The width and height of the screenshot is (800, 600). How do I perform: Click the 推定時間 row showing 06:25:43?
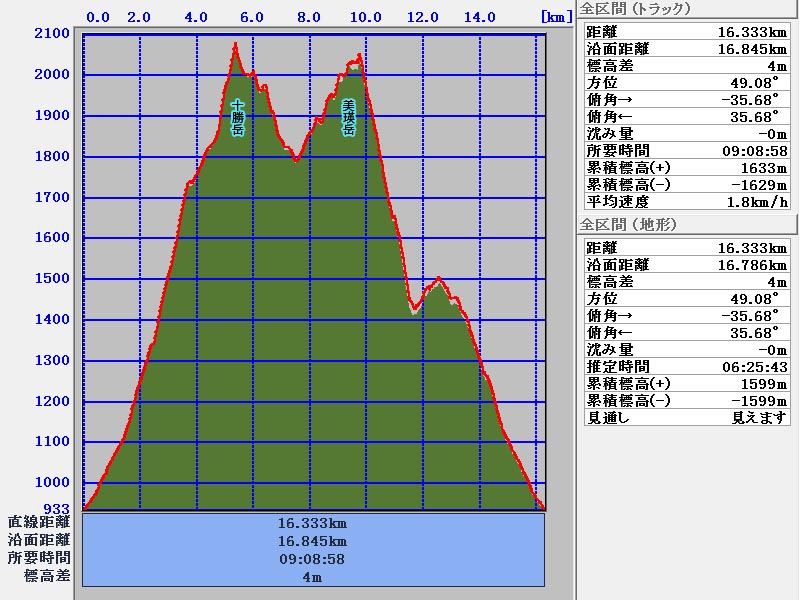[x=686, y=366]
